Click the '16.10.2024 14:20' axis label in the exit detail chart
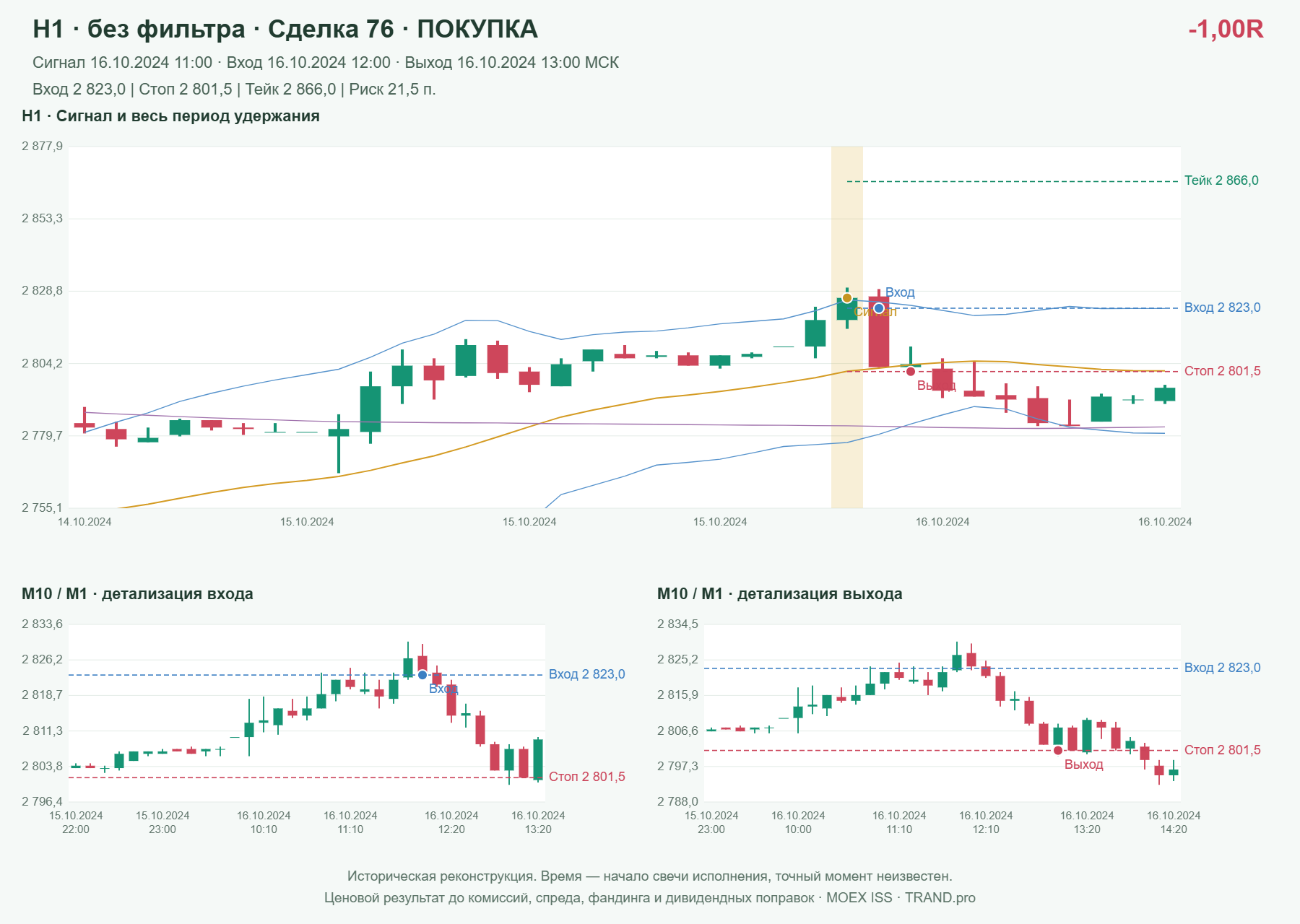The width and height of the screenshot is (1300, 924). pyautogui.click(x=1174, y=822)
